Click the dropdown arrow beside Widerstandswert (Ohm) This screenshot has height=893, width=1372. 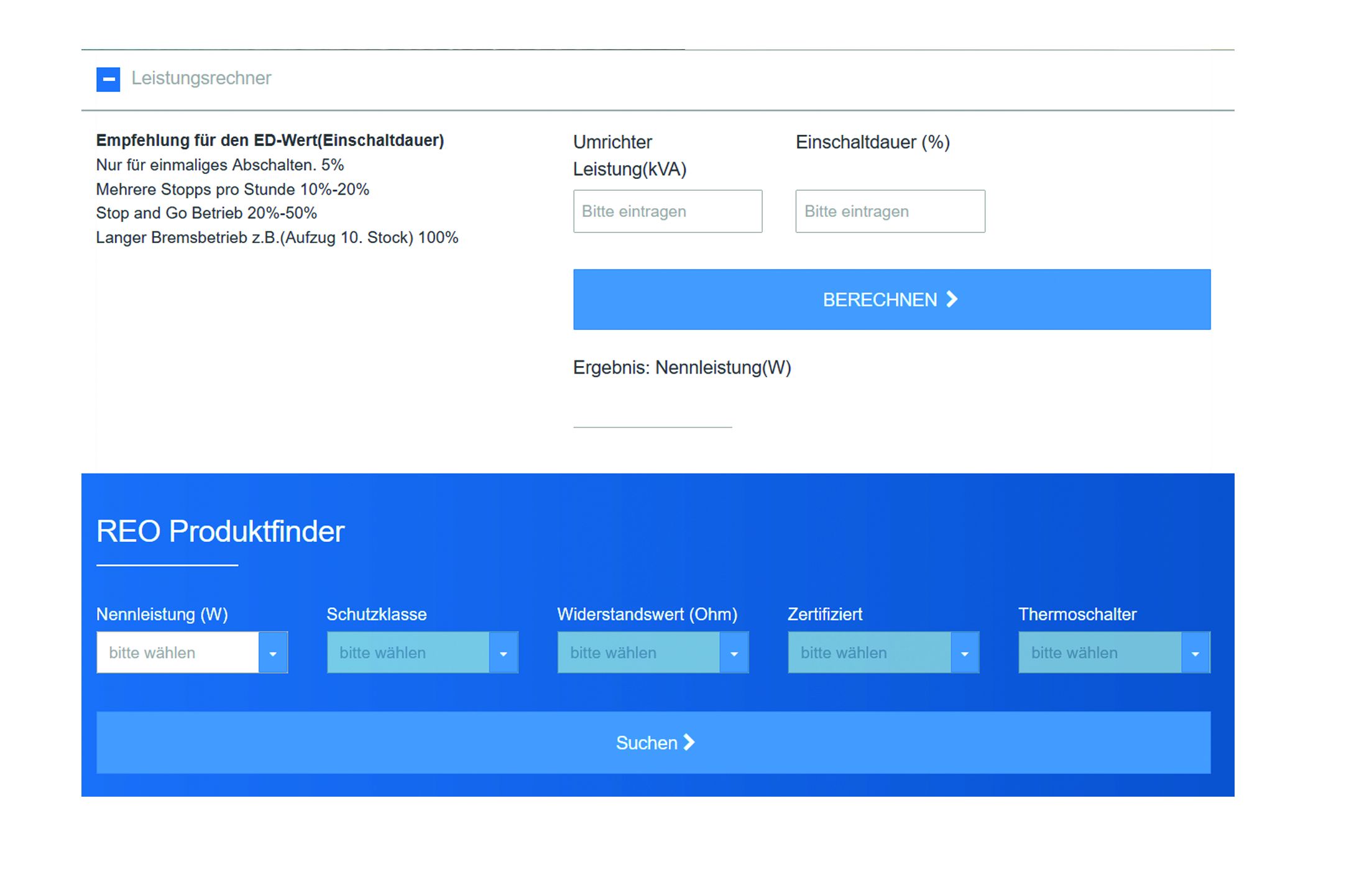pos(734,653)
